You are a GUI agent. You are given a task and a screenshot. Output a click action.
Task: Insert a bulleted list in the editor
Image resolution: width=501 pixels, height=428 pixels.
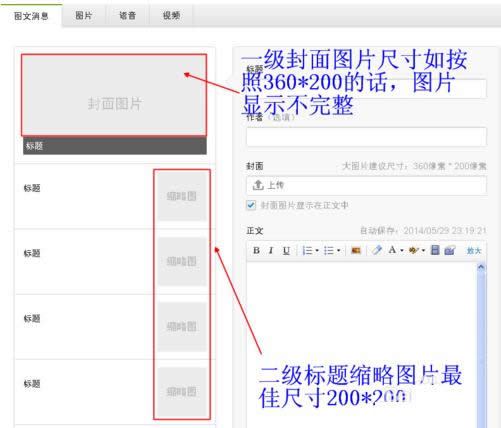(329, 250)
